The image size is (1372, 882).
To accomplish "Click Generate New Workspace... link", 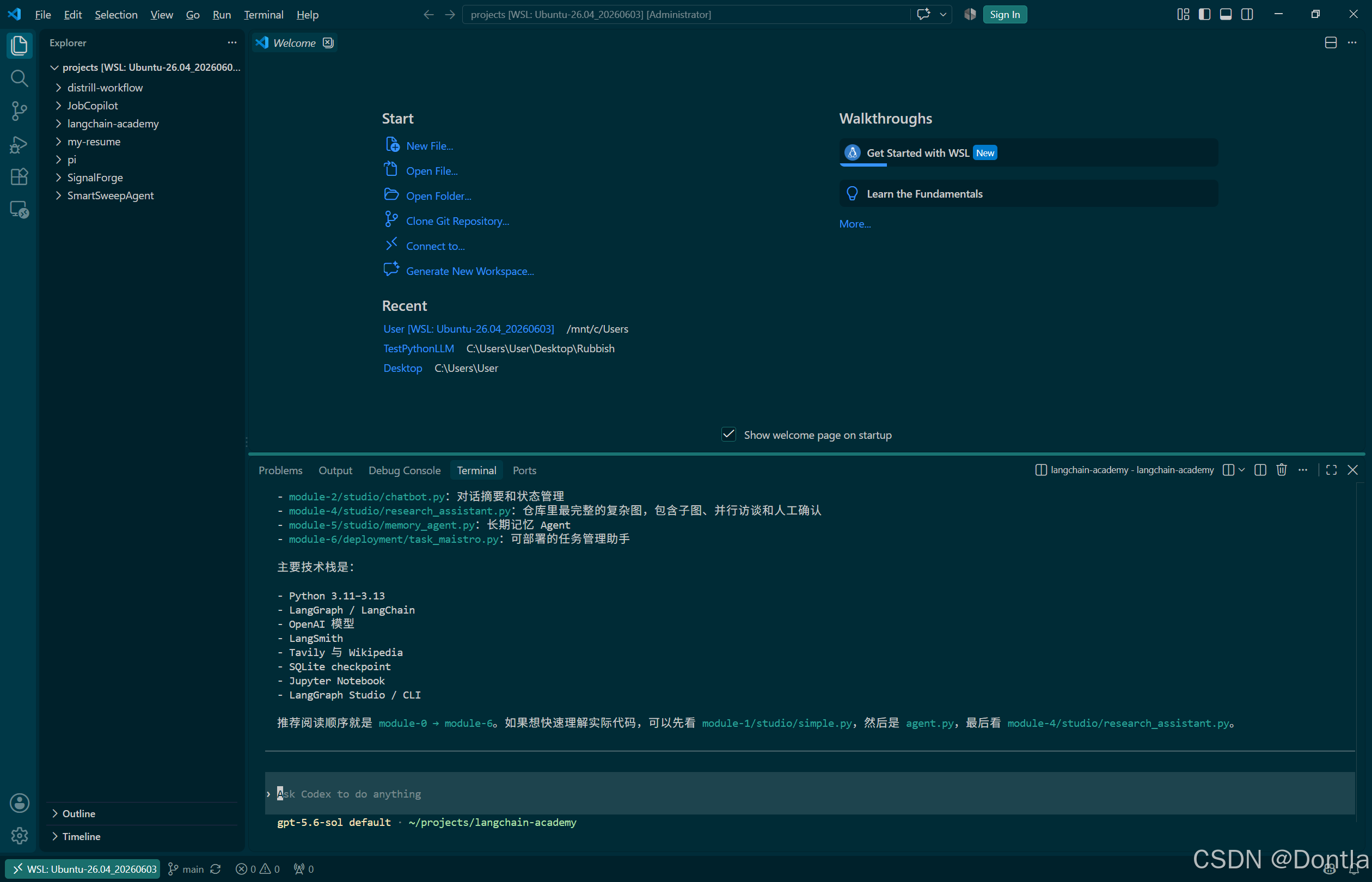I will click(470, 272).
